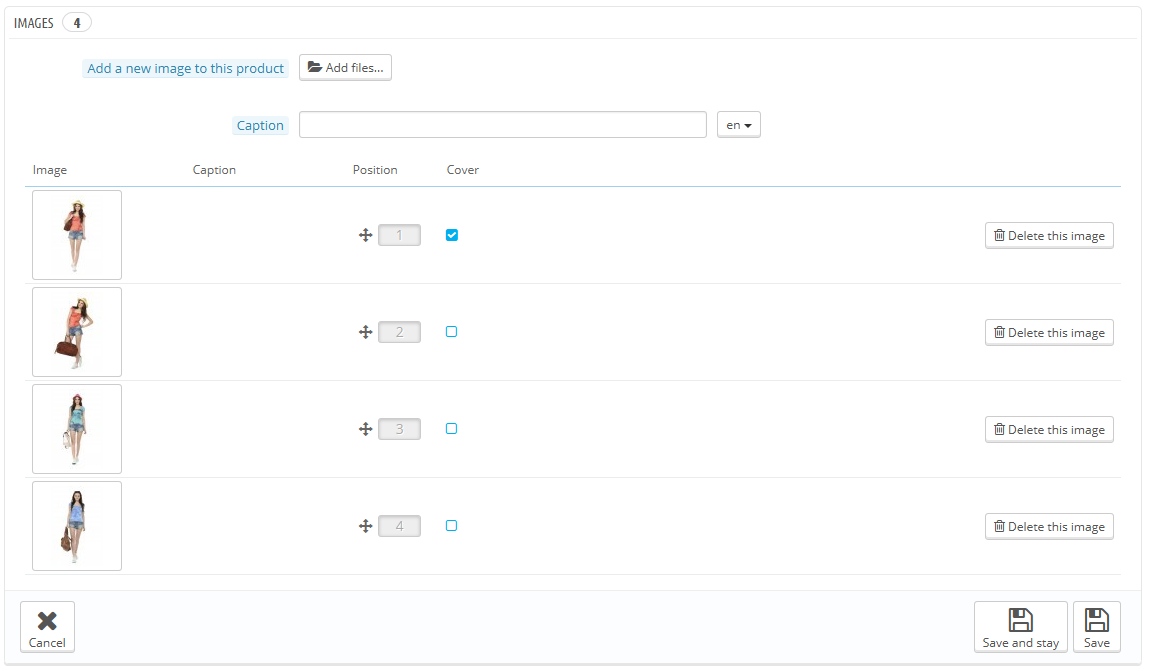This screenshot has width=1152, height=671.
Task: Click the position 2 number field
Action: 400,332
